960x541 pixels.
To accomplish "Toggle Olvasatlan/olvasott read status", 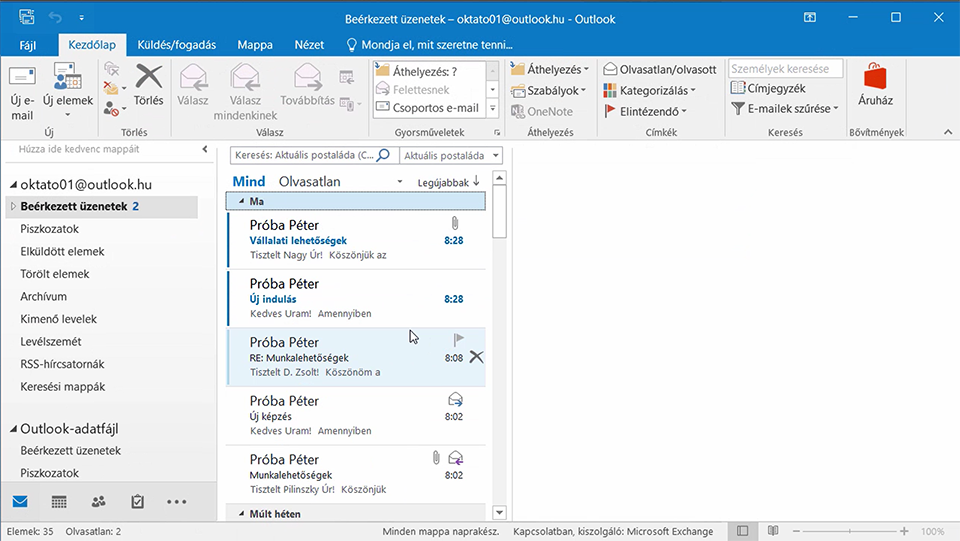I will (659, 69).
